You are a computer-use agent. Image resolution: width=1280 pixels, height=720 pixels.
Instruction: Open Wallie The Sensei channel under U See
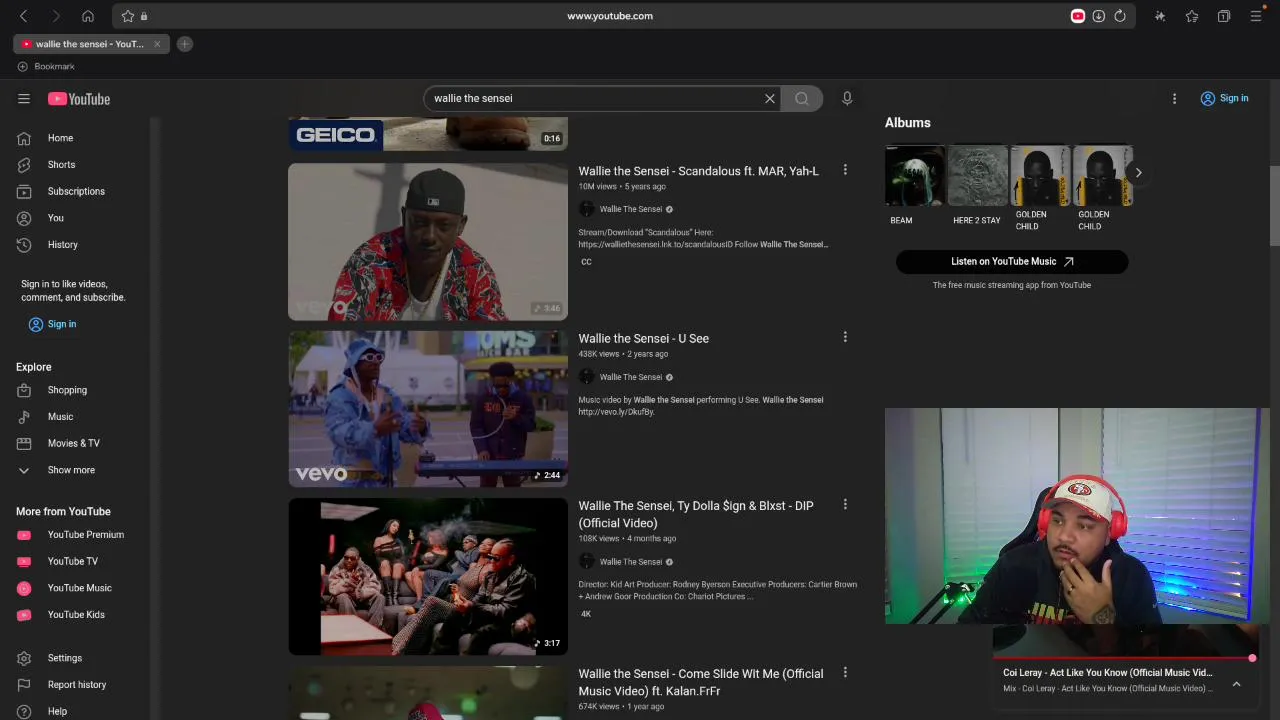630,377
